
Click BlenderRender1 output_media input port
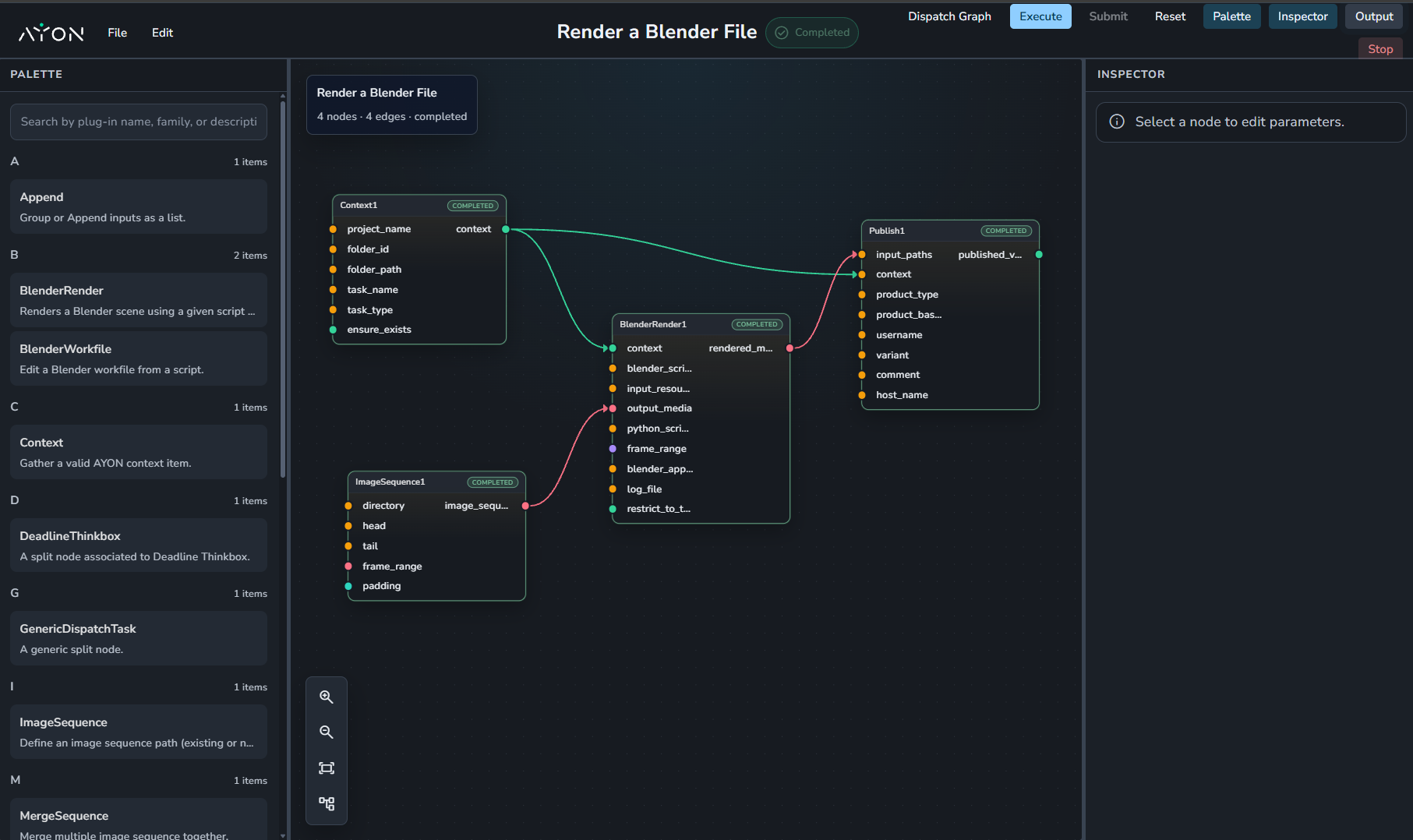(x=613, y=408)
